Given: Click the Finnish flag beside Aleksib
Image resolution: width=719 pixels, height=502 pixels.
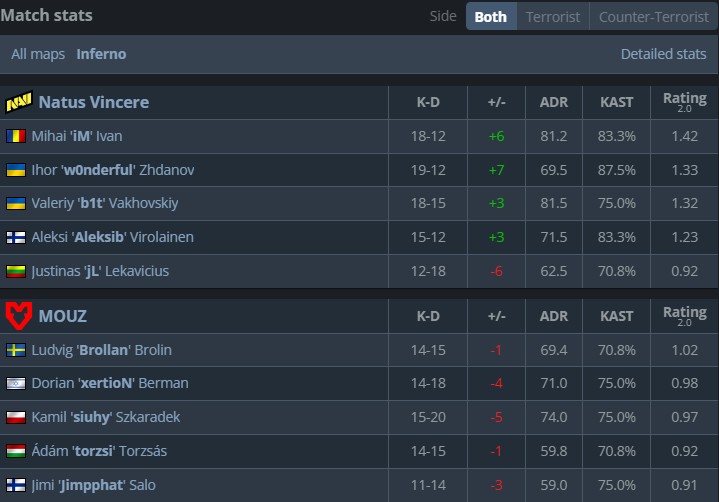Looking at the screenshot, I should (x=16, y=238).
